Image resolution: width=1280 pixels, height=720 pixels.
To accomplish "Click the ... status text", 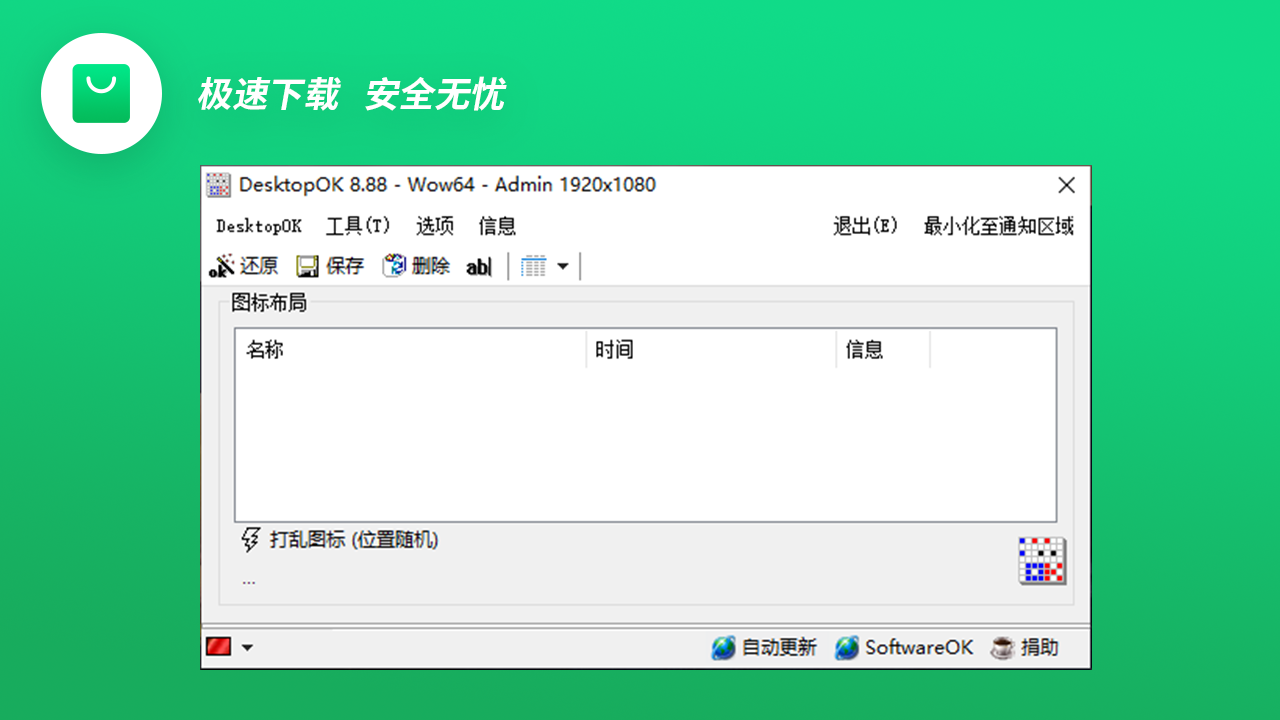I will click(x=248, y=581).
